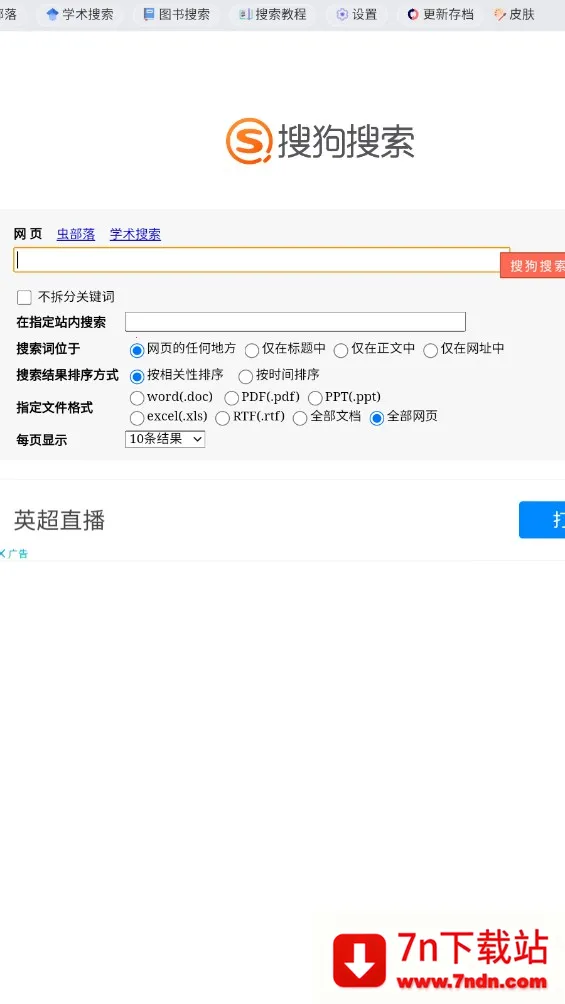Click the icon beside 搜索教程
Screen dimensions: 565x1004
245,14
